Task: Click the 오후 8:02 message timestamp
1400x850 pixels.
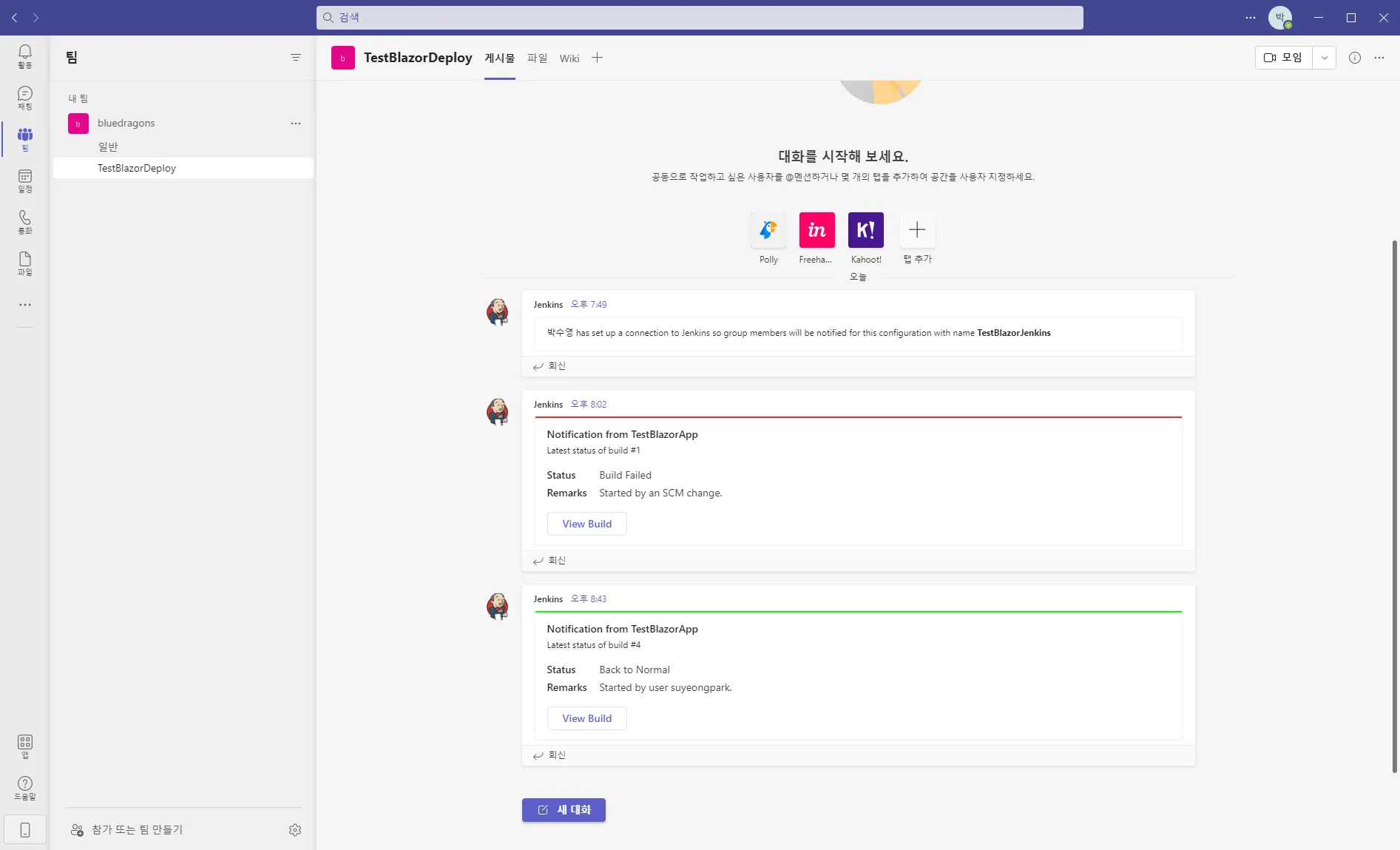Action: coord(589,404)
